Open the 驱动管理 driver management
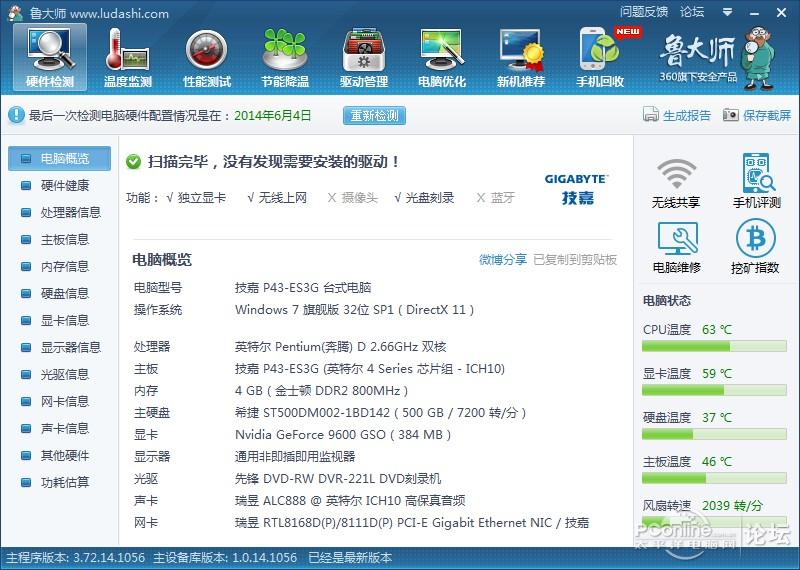800x570 pixels. click(364, 57)
